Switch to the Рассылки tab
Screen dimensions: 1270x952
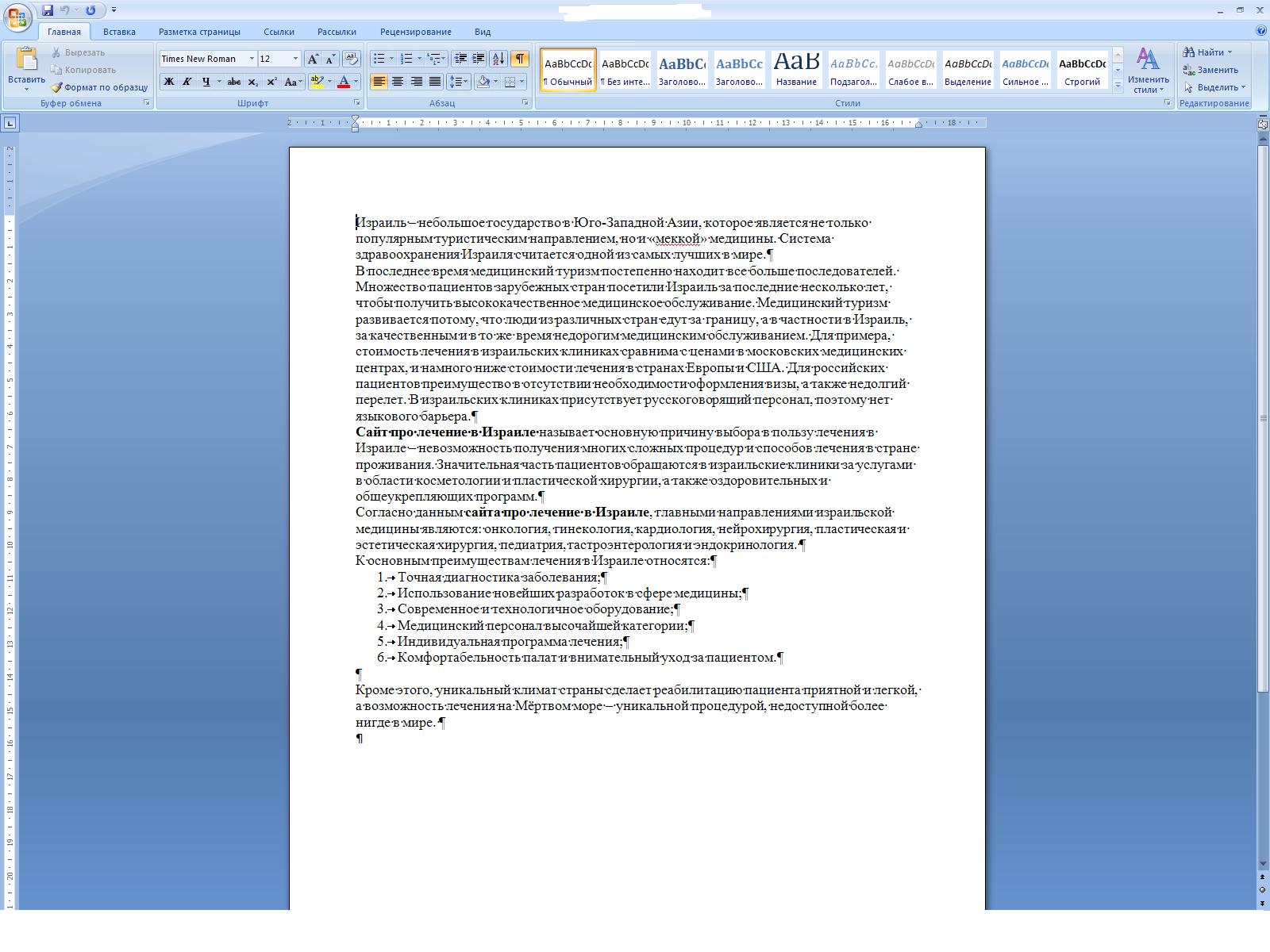click(x=337, y=32)
